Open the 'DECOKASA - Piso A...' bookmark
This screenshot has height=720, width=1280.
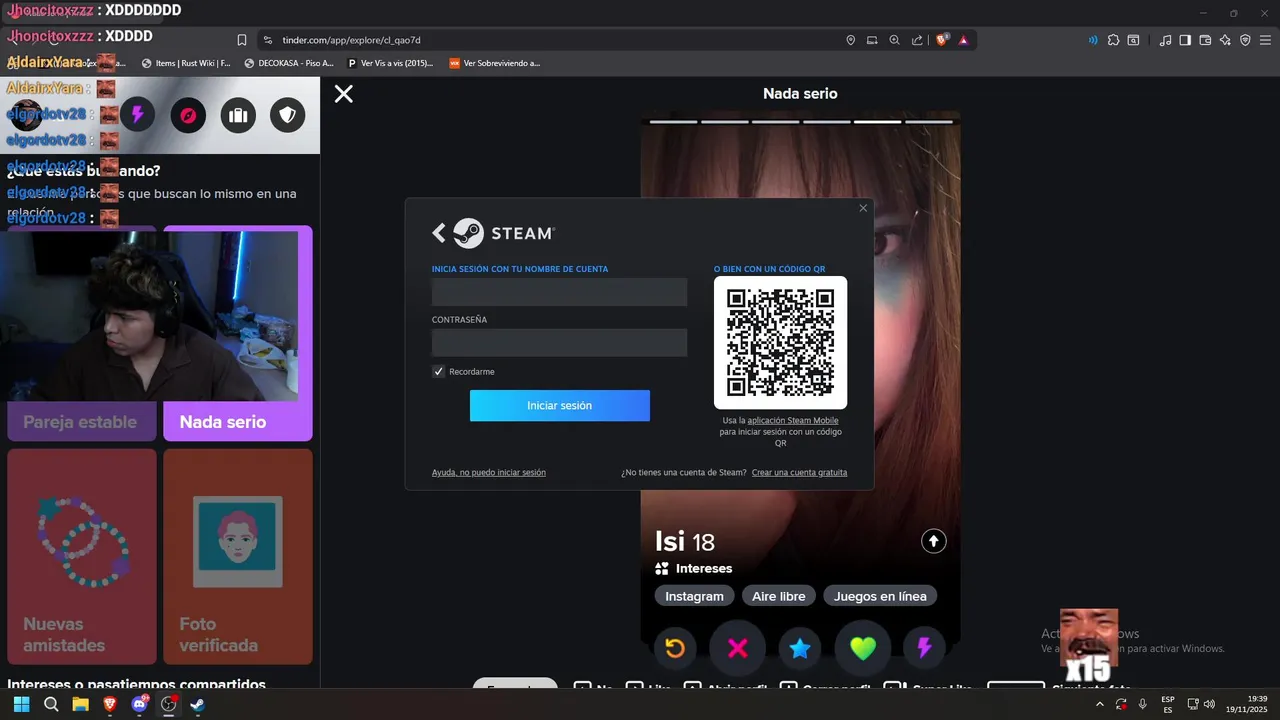(x=289, y=63)
